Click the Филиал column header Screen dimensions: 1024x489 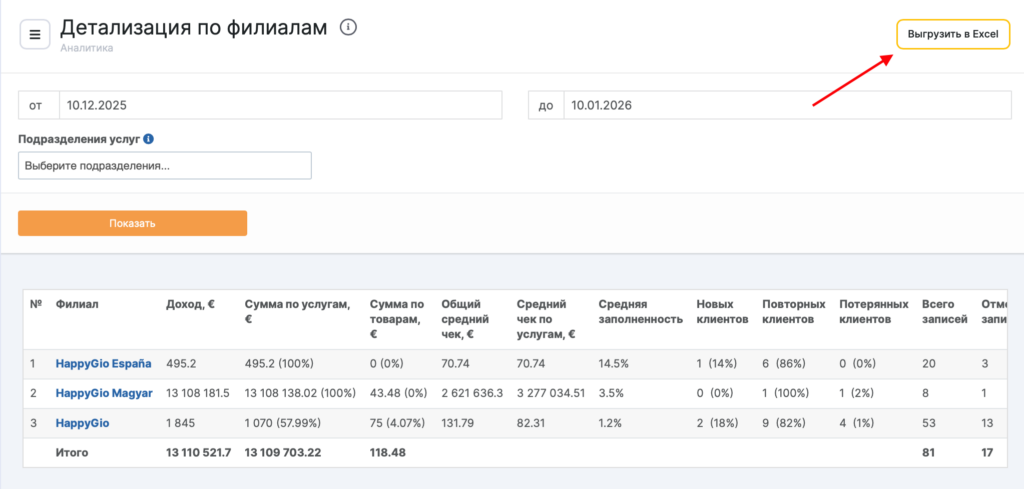coord(78,303)
